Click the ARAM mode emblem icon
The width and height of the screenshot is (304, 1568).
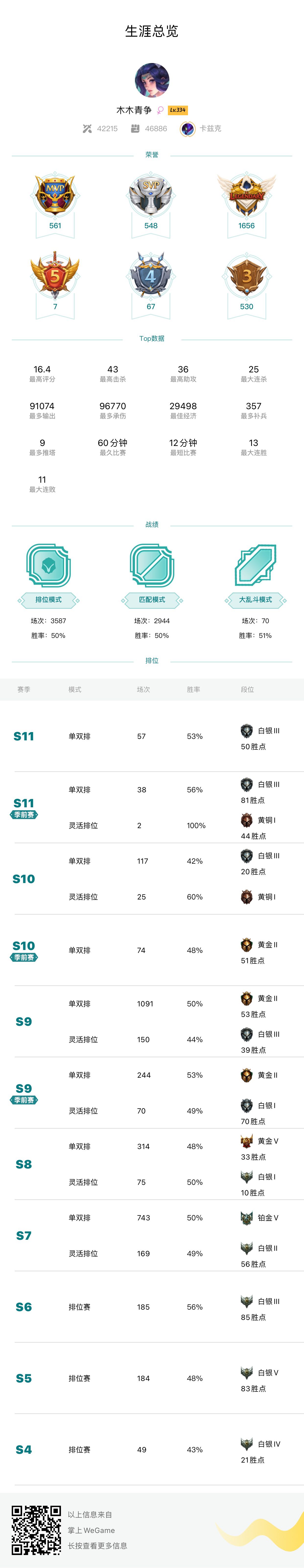(255, 566)
